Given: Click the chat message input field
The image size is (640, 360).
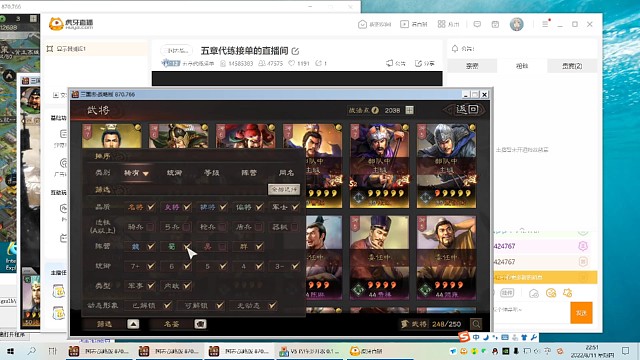Looking at the screenshot, I should (531, 312).
